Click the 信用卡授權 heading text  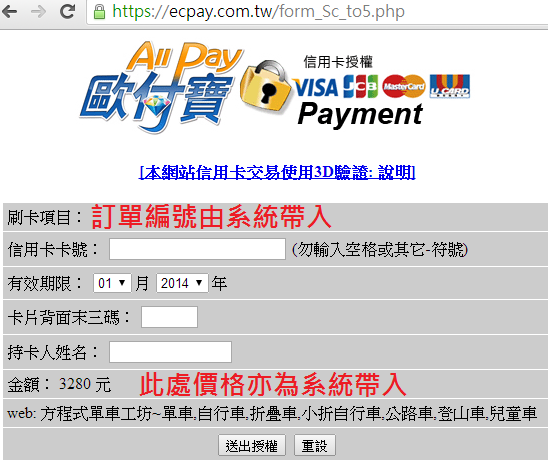click(338, 62)
